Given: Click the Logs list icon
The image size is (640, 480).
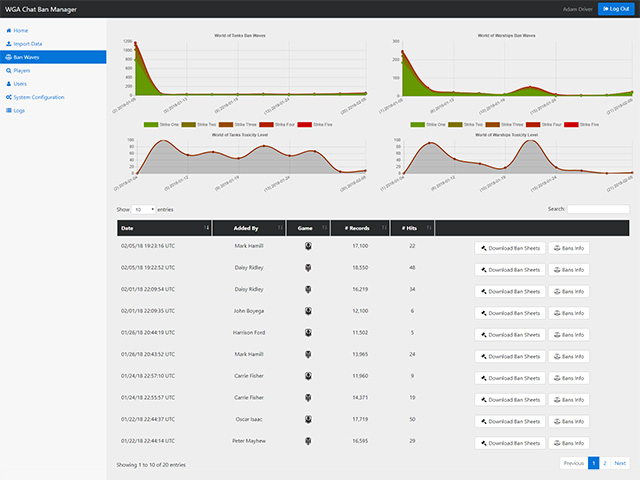Looking at the screenshot, I should pyautogui.click(x=9, y=110).
